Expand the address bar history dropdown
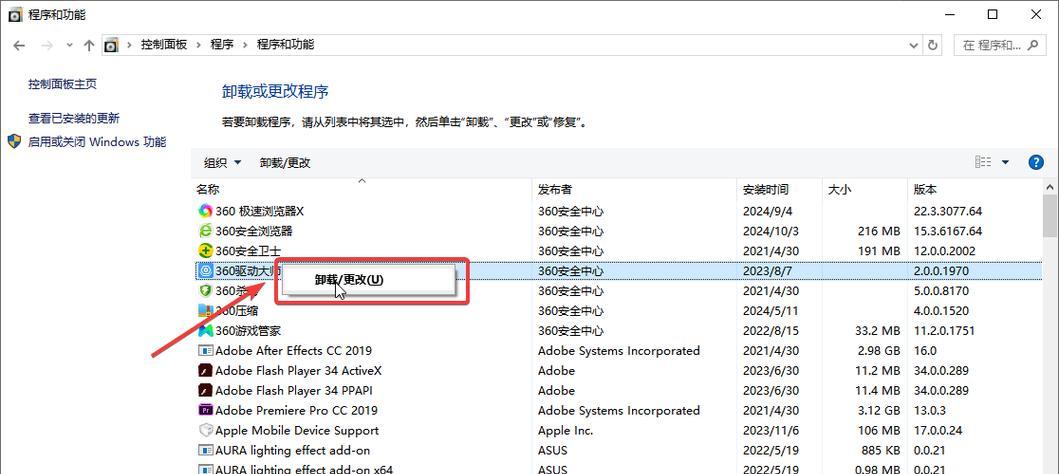This screenshot has height=474, width=1059. (x=913, y=45)
